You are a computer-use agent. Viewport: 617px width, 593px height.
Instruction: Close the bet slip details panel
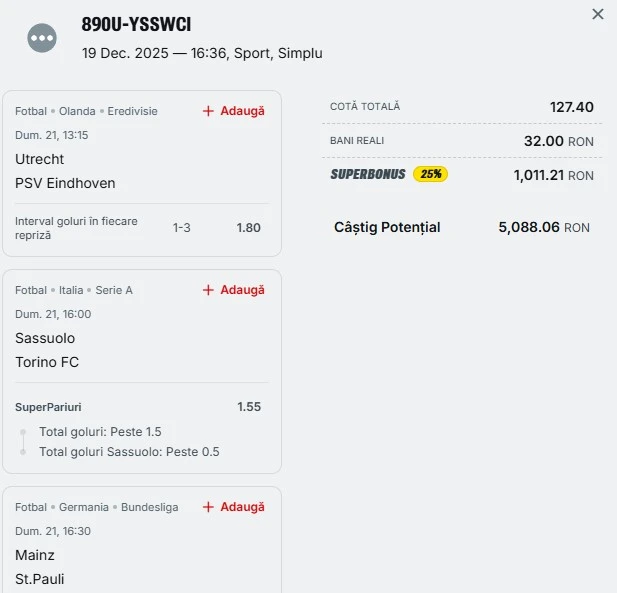(598, 15)
